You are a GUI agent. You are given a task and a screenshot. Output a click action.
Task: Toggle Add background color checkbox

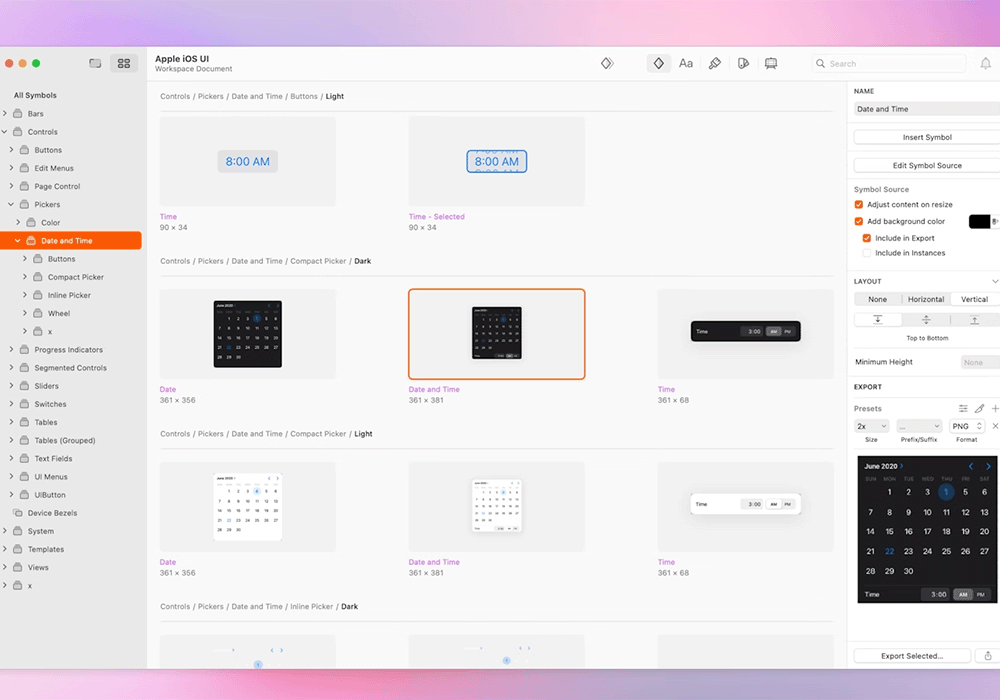858,221
